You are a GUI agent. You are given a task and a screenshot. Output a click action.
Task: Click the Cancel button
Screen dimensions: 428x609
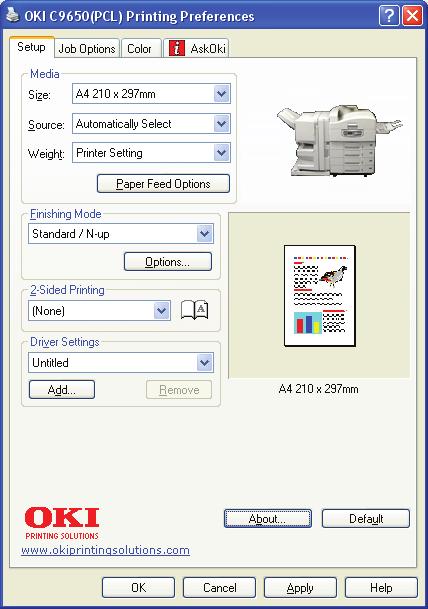point(219,588)
